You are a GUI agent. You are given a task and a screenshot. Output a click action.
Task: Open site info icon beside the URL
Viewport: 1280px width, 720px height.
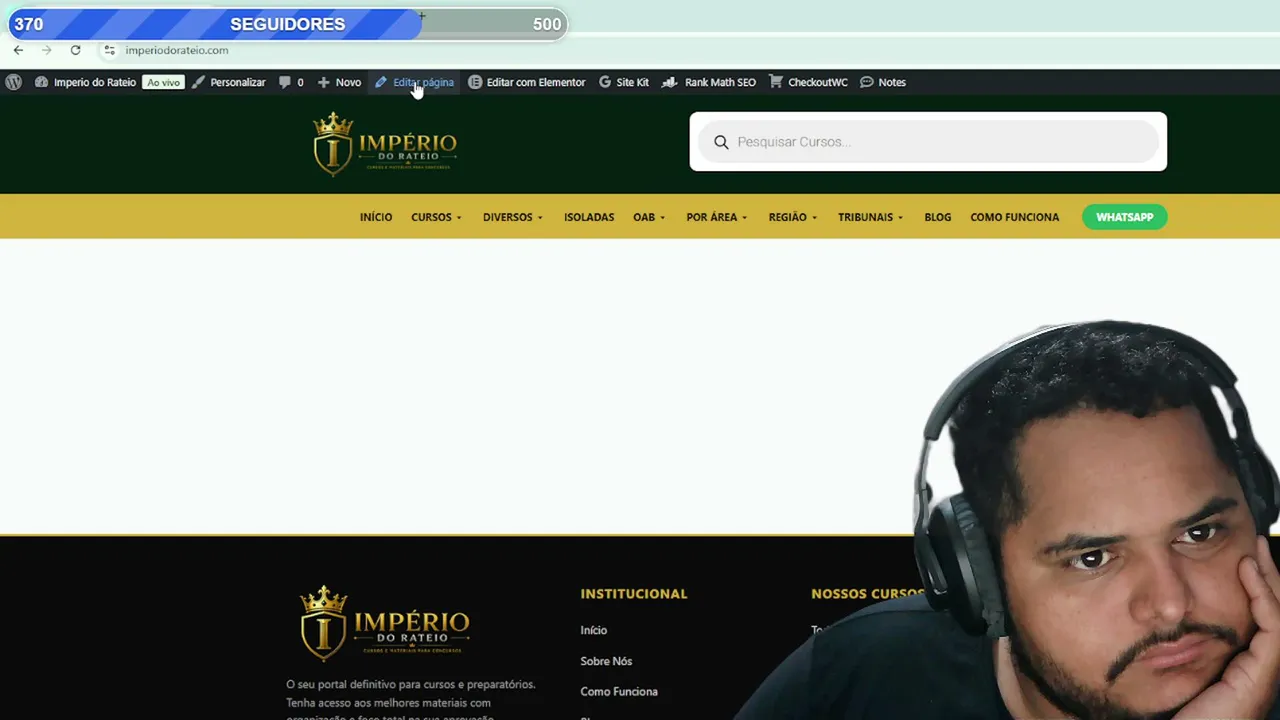click(110, 50)
